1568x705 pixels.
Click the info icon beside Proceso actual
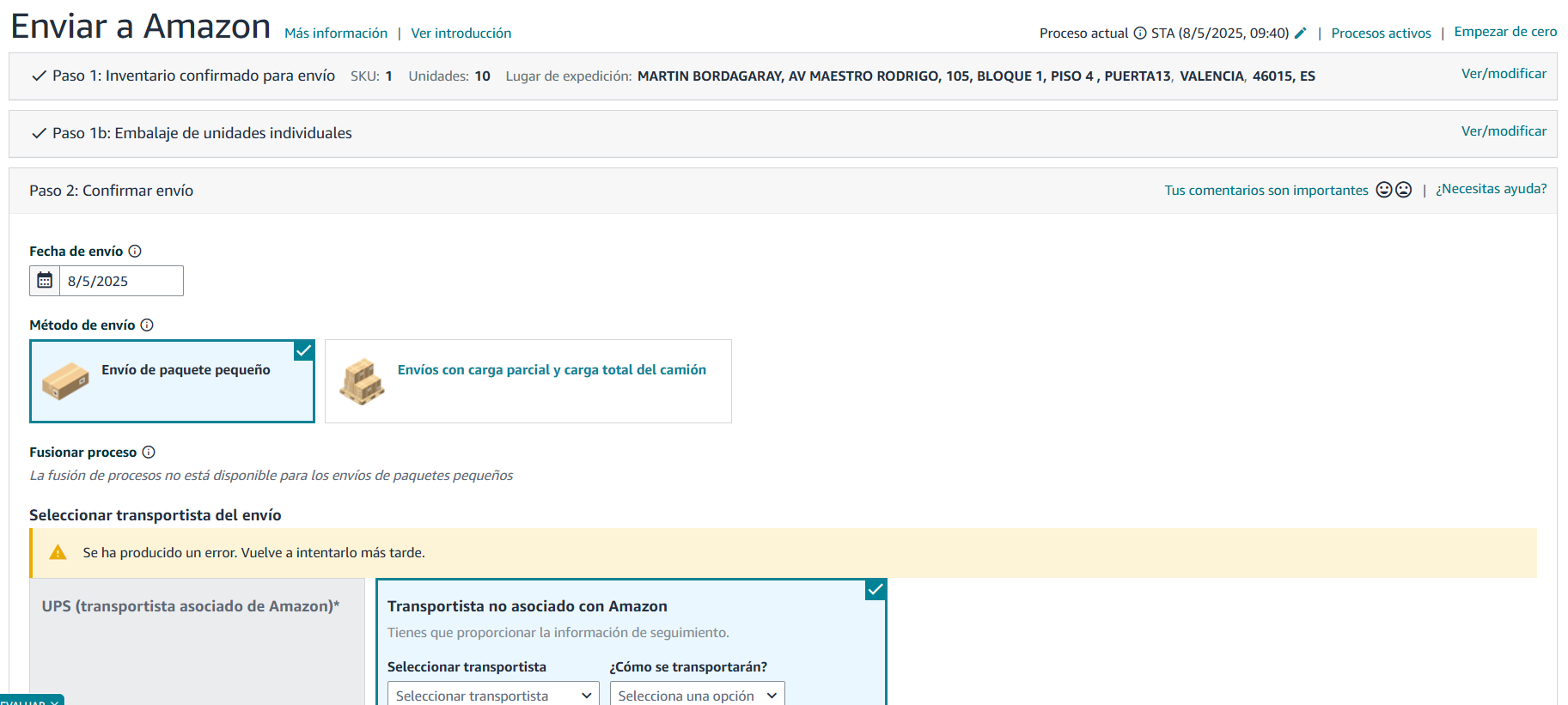(1140, 33)
